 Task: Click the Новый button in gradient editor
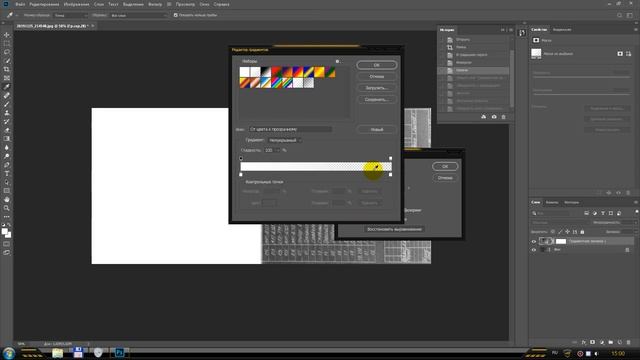click(376, 129)
